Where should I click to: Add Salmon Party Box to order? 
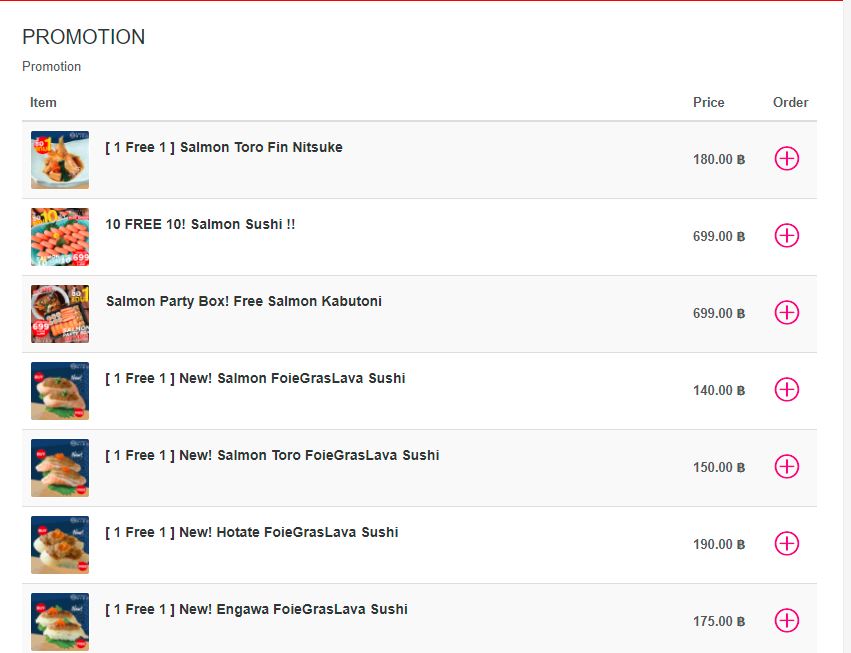(x=787, y=312)
